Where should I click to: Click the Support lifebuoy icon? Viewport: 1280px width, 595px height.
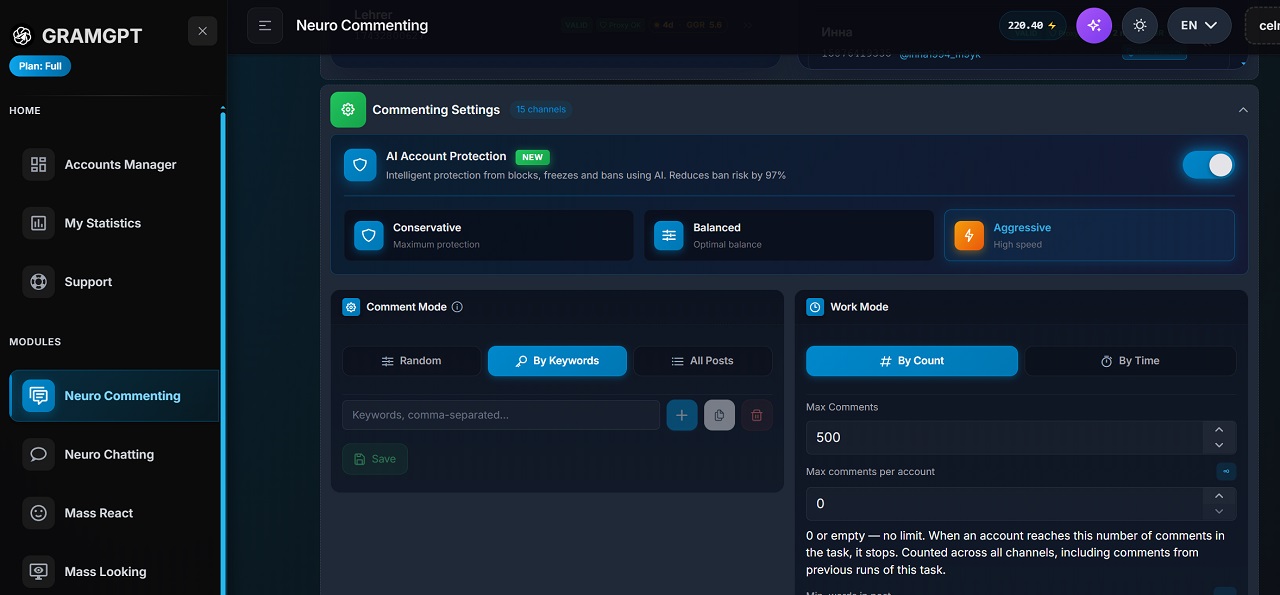39,282
